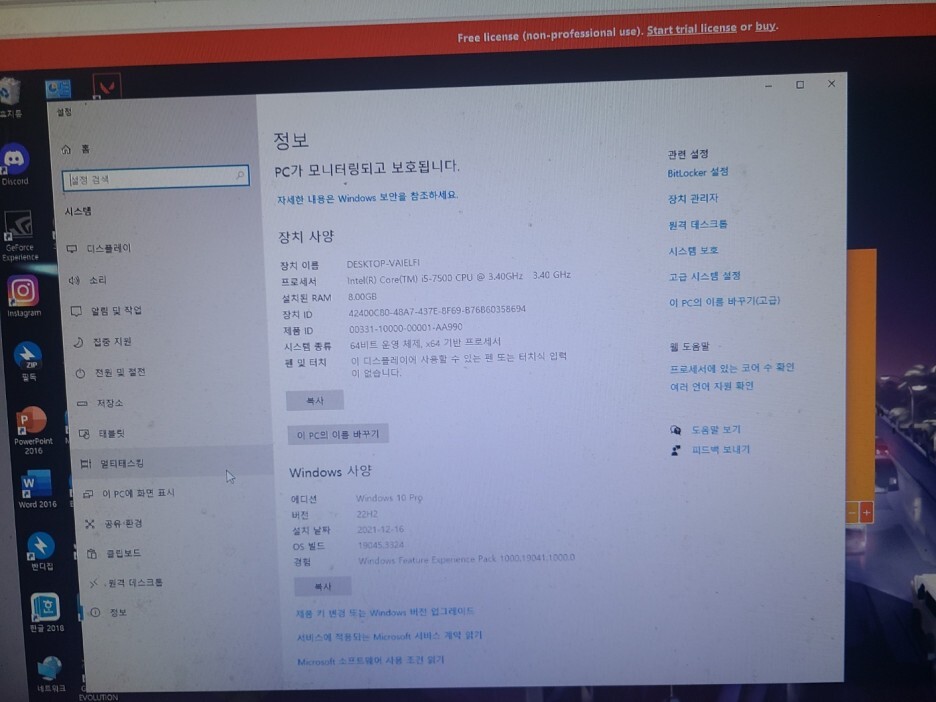Image resolution: width=936 pixels, height=702 pixels.
Task: Open the 반디집 desktop shortcut
Action: tap(41, 551)
